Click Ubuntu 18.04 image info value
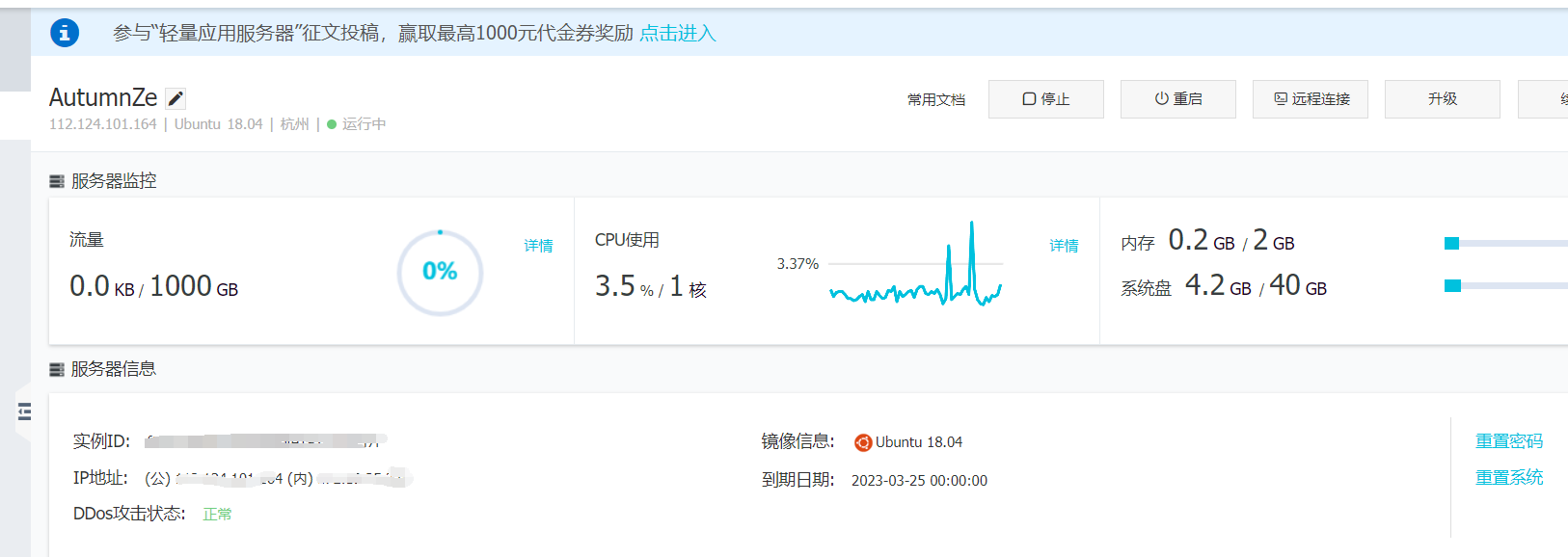The height and width of the screenshot is (557, 1568). coord(919,442)
